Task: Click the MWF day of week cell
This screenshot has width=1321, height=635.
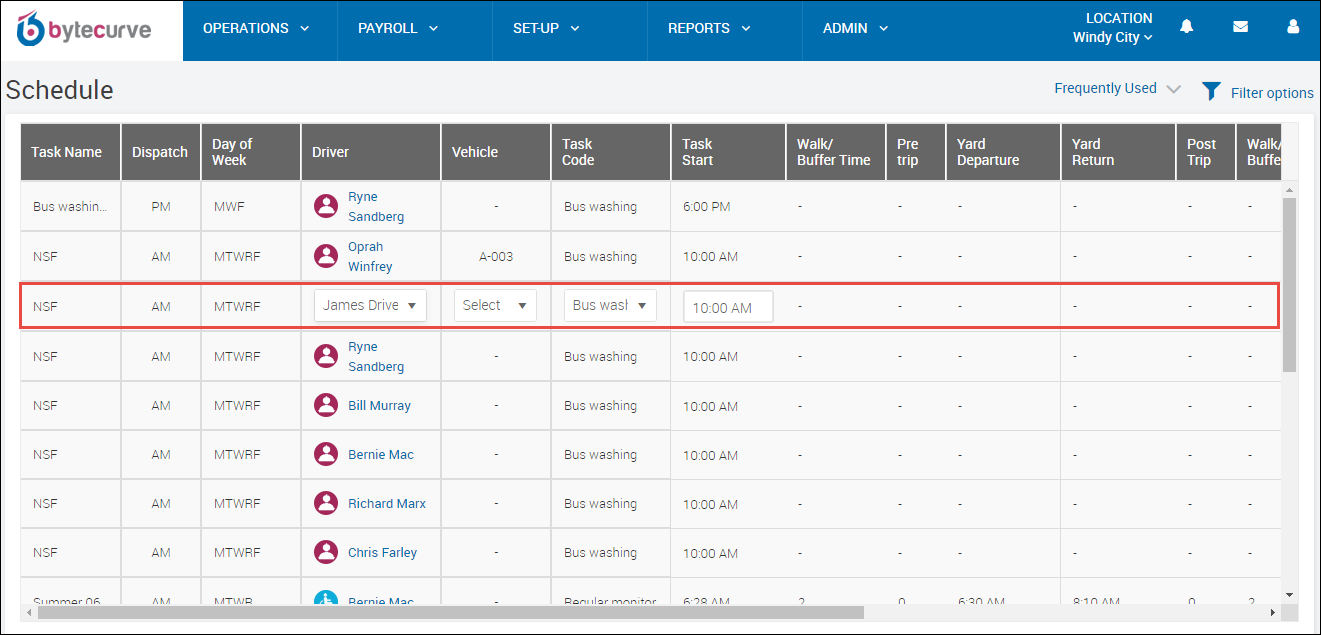Action: (251, 207)
